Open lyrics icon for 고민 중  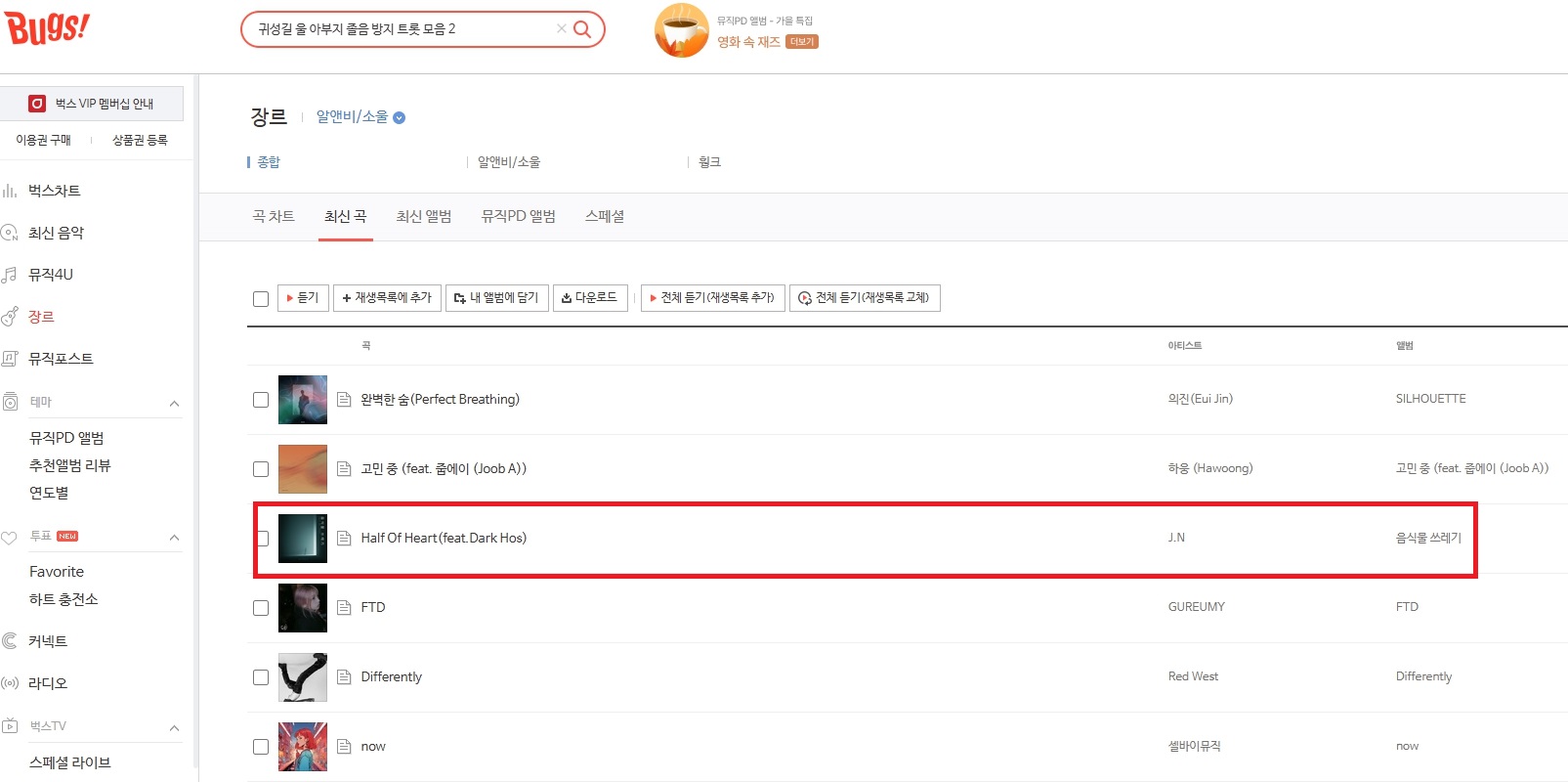344,469
